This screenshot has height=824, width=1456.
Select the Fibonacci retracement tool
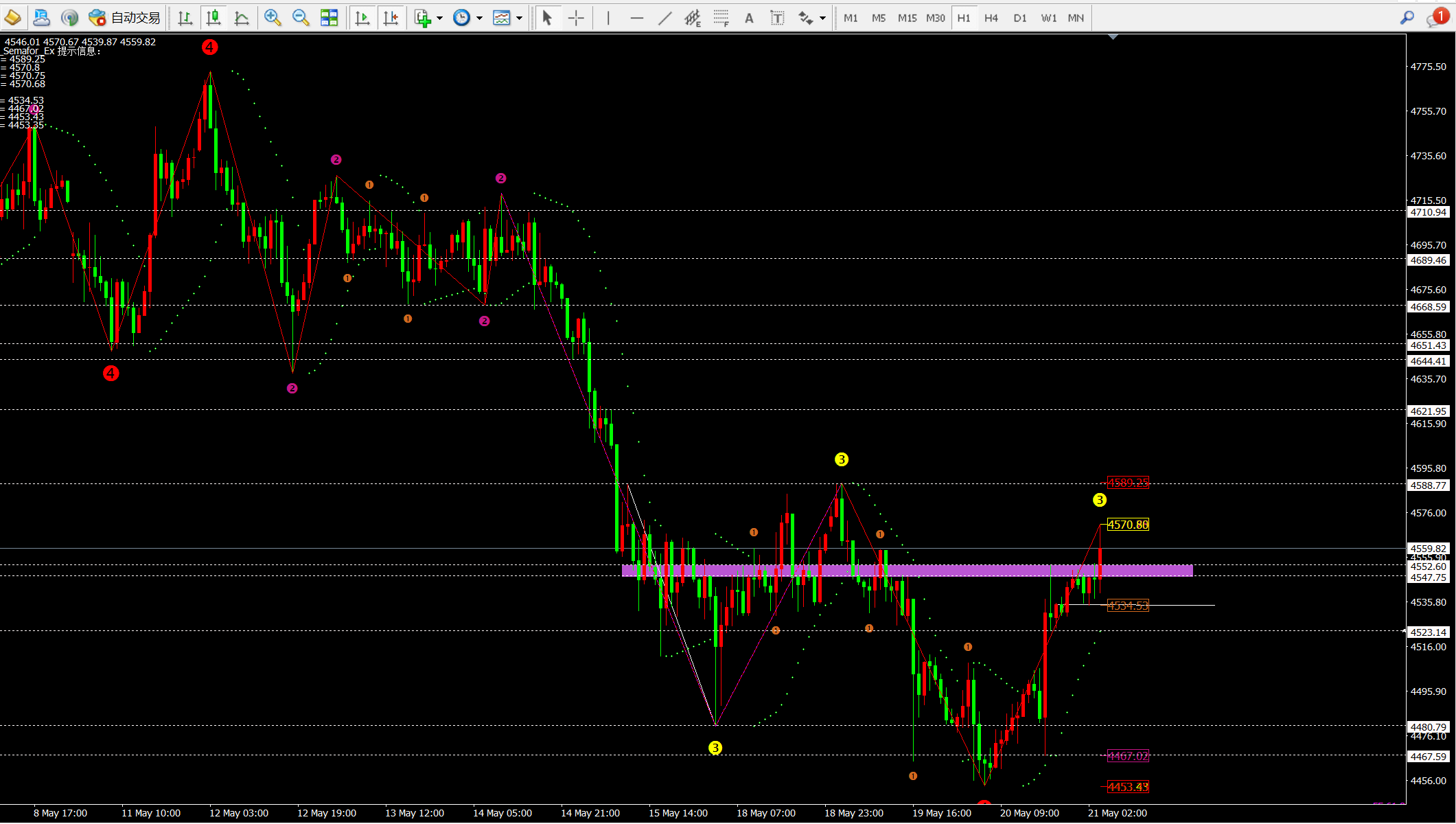pyautogui.click(x=721, y=18)
